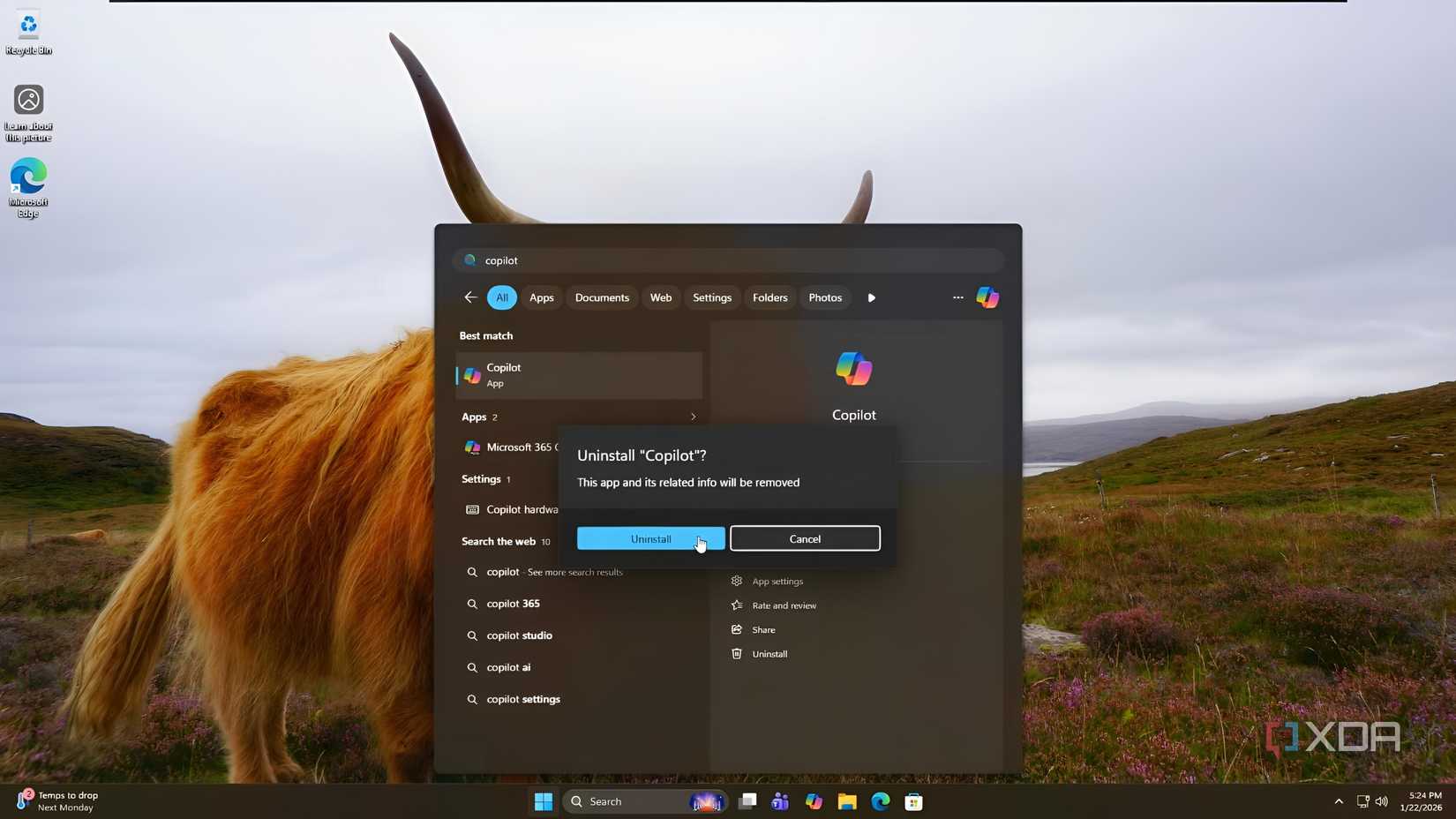
Task: Select the copilot studio search suggestion
Action: click(521, 635)
